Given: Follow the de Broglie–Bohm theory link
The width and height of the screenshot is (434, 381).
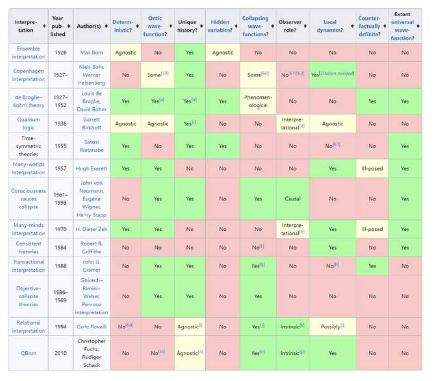Looking at the screenshot, I should coord(28,101).
